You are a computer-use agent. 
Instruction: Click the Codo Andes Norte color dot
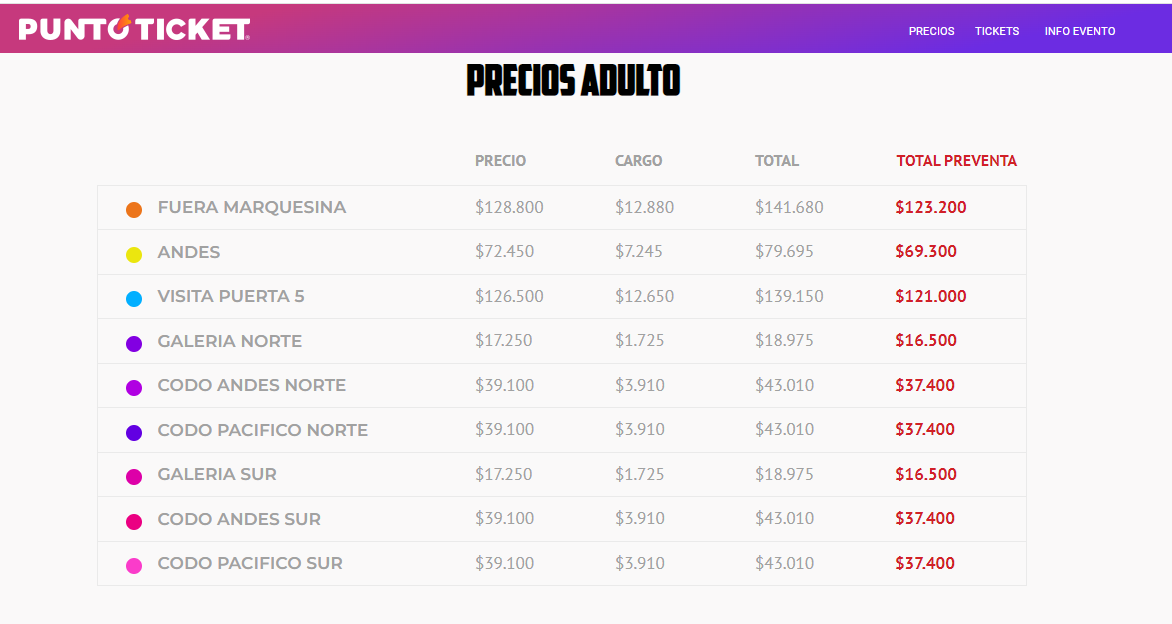pos(134,387)
